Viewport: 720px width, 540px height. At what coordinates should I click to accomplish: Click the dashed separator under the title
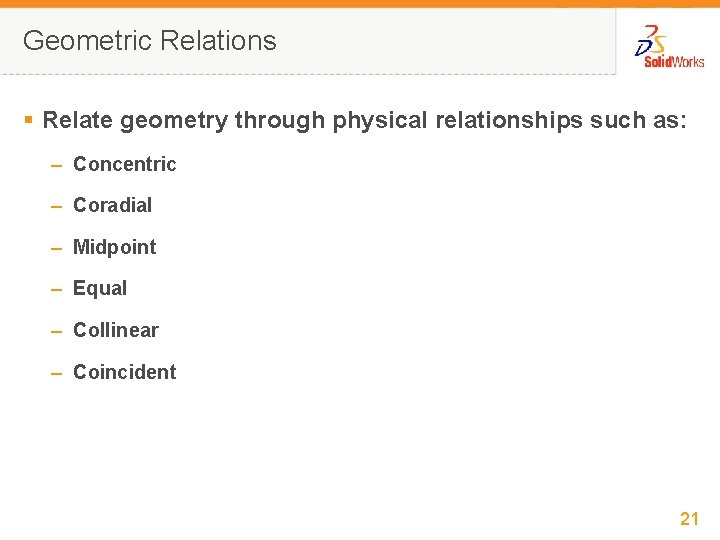pos(300,74)
